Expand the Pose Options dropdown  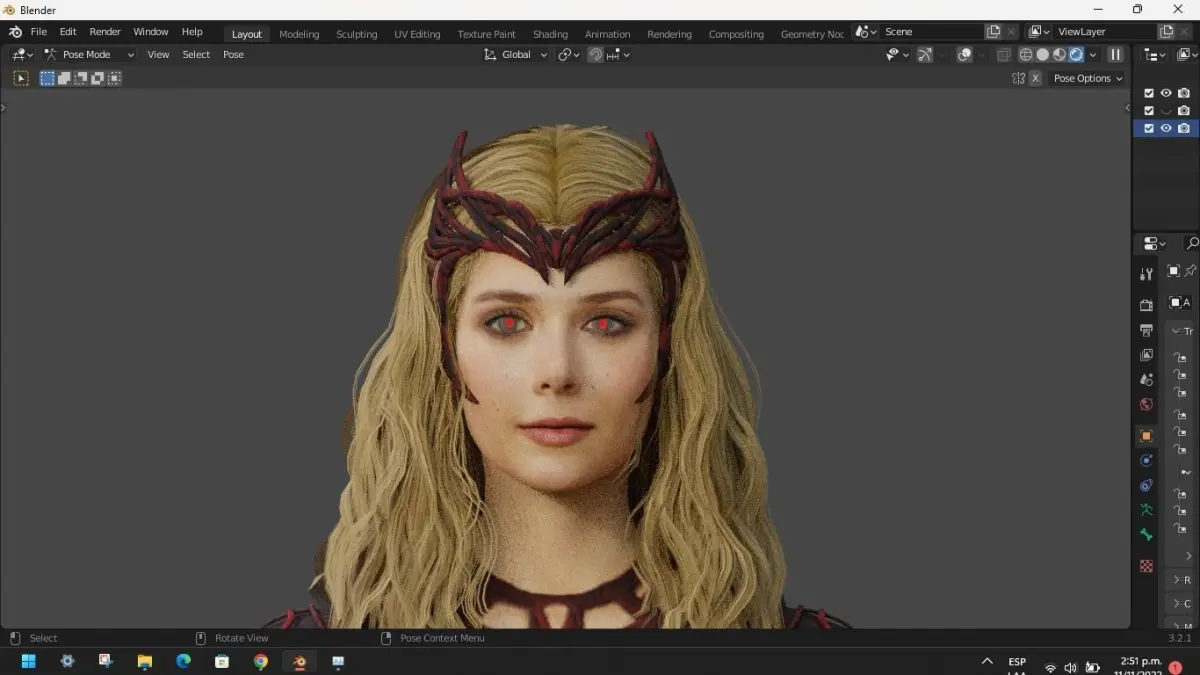click(1088, 78)
